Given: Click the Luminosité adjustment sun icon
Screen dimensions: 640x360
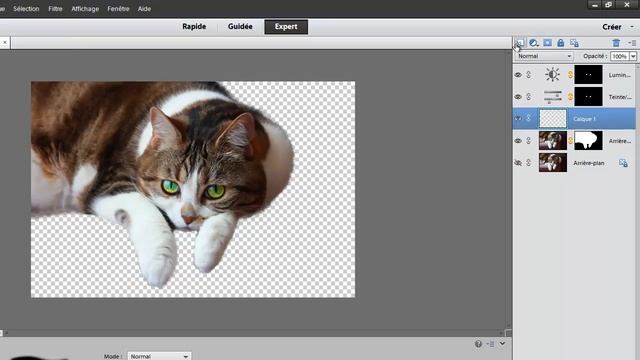Looking at the screenshot, I should coord(552,75).
